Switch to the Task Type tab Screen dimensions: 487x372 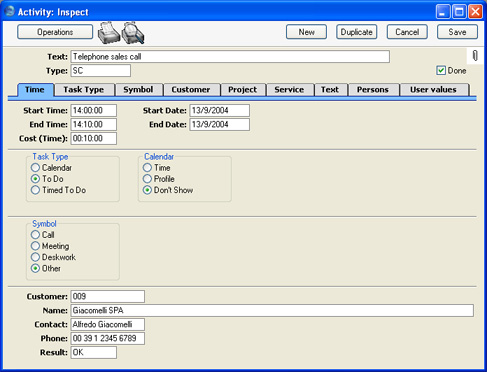[x=84, y=90]
